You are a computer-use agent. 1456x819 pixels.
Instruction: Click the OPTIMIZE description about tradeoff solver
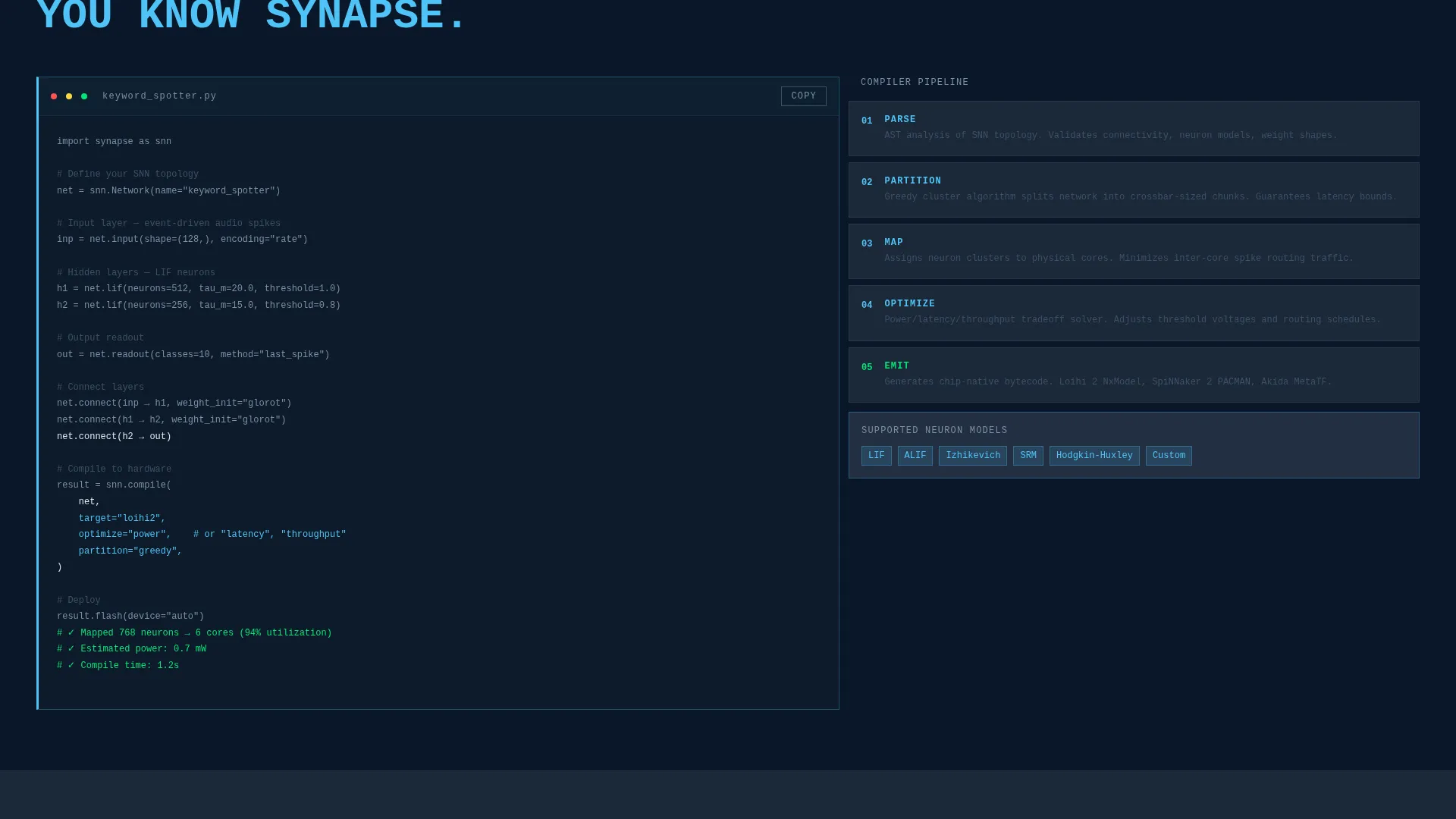tap(1132, 320)
